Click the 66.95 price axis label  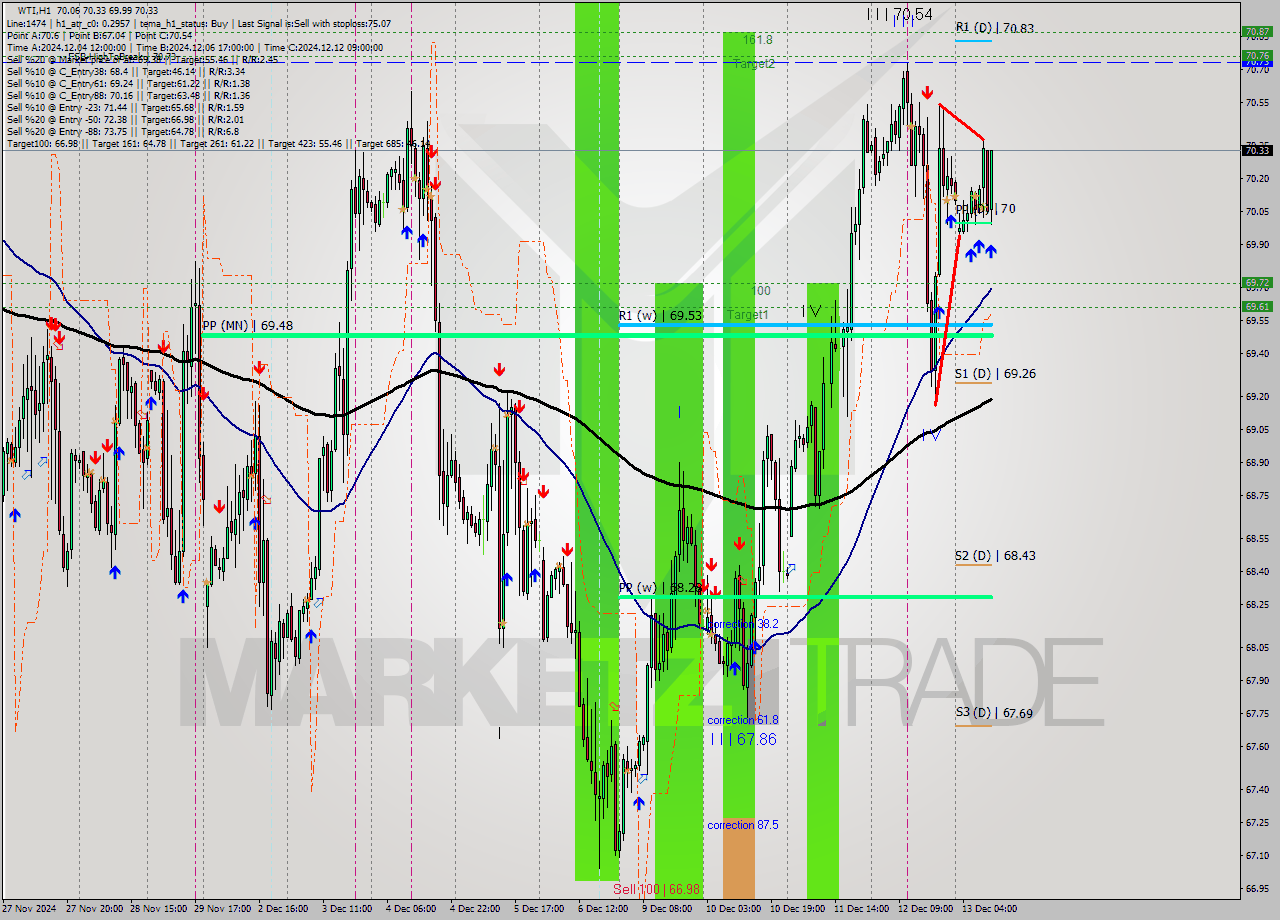coord(1257,888)
